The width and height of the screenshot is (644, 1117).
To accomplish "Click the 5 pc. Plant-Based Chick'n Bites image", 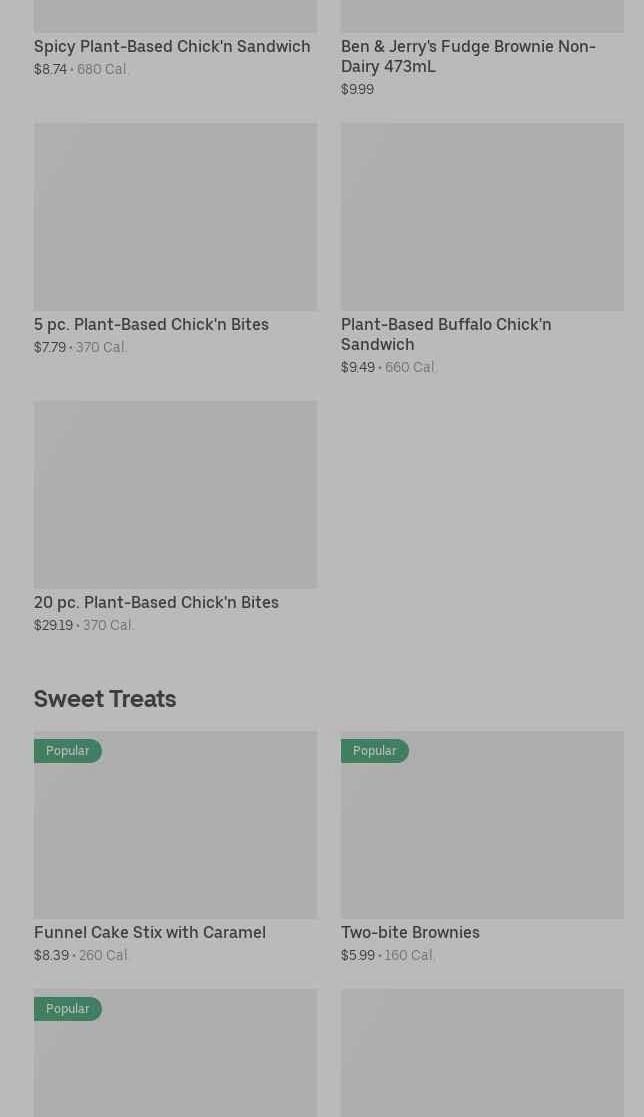I will (175, 216).
